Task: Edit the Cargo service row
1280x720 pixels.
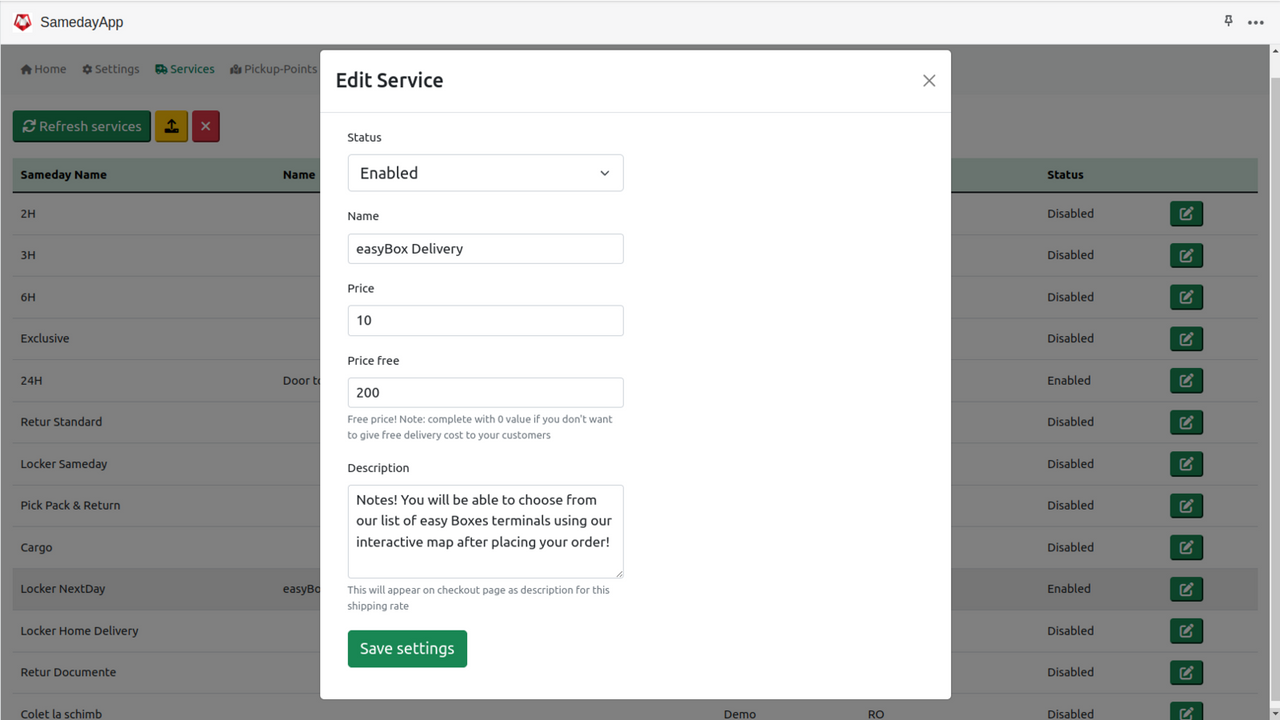Action: (1186, 547)
